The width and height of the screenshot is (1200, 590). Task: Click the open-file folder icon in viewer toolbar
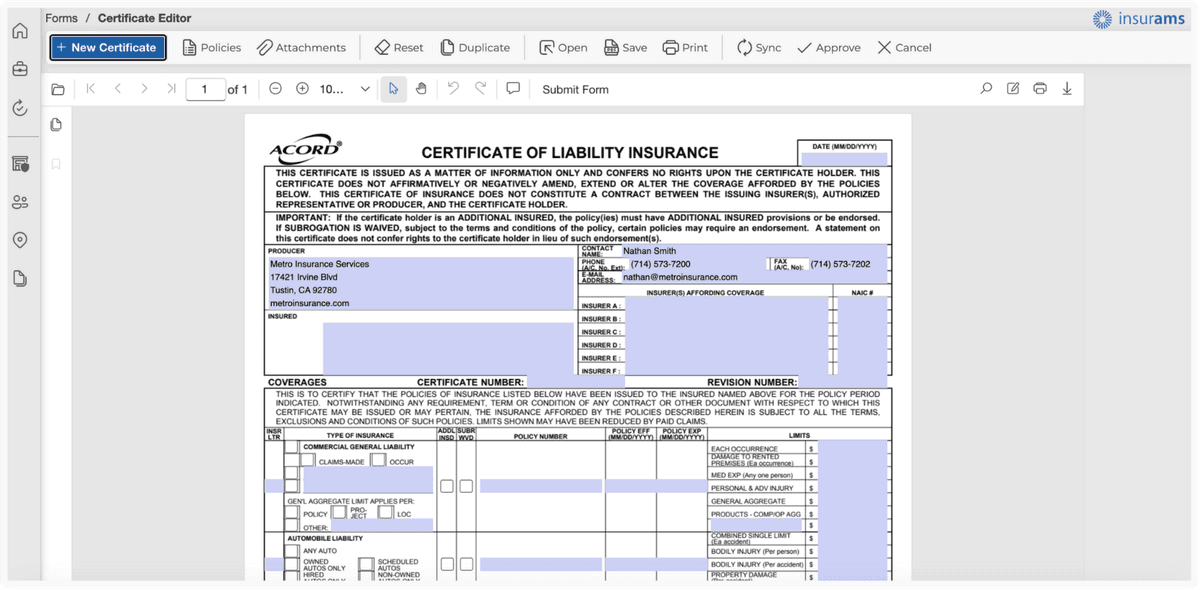click(x=58, y=89)
